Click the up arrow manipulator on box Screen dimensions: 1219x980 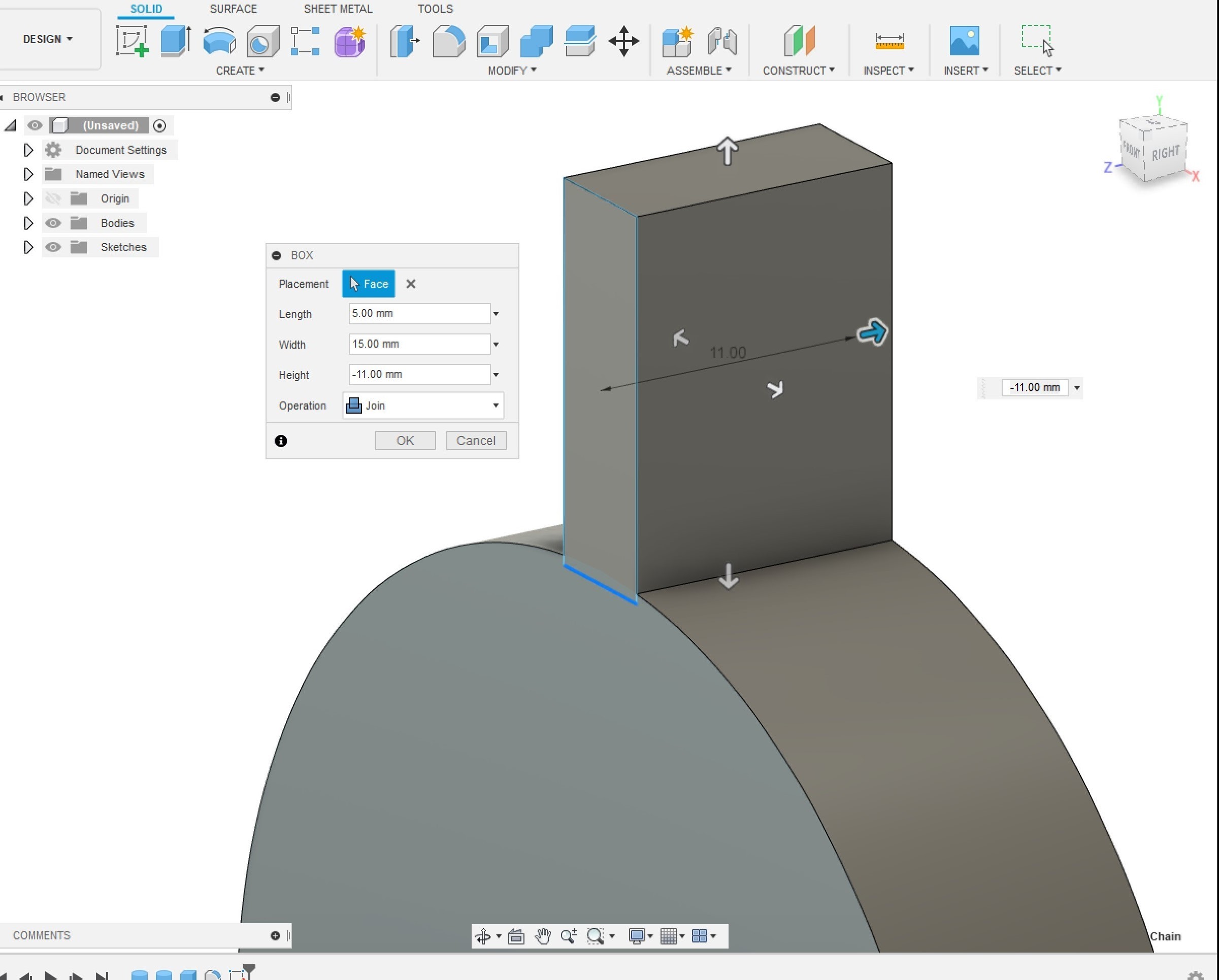727,151
